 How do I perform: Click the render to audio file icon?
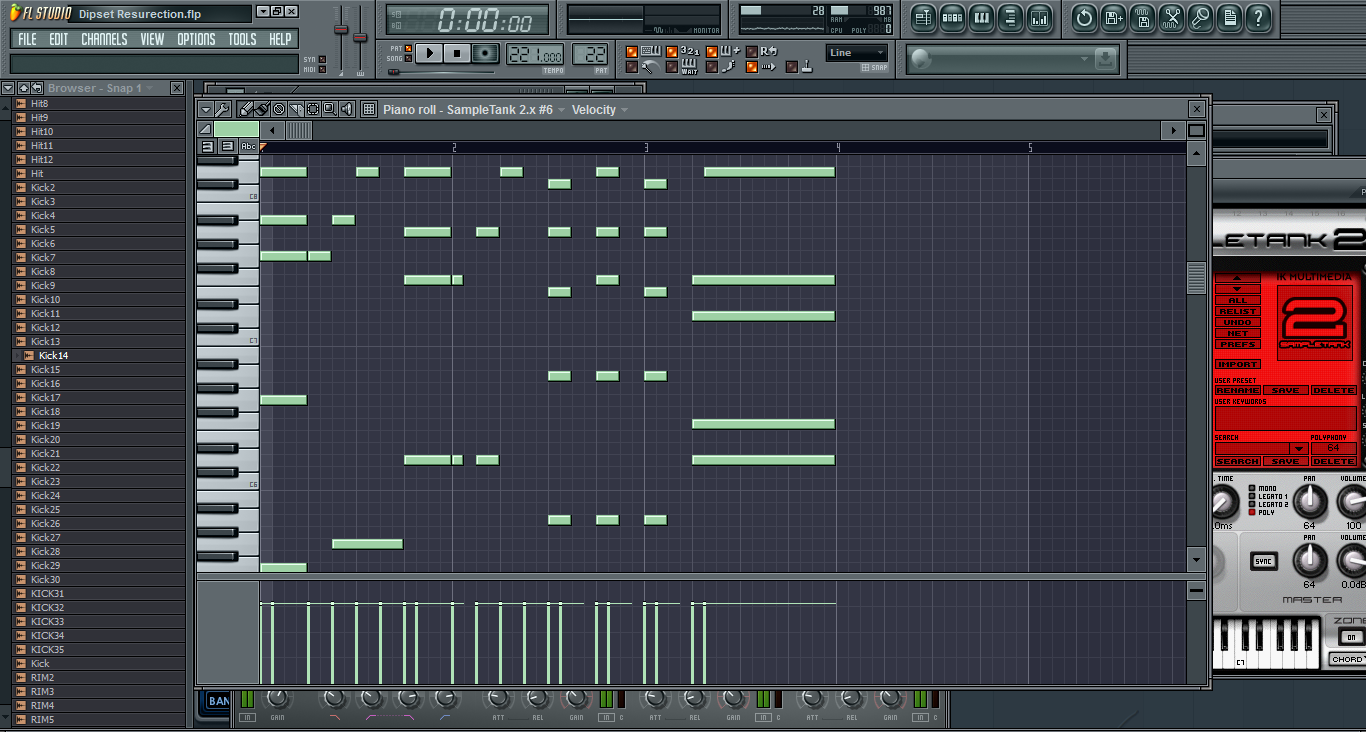[x=1143, y=18]
